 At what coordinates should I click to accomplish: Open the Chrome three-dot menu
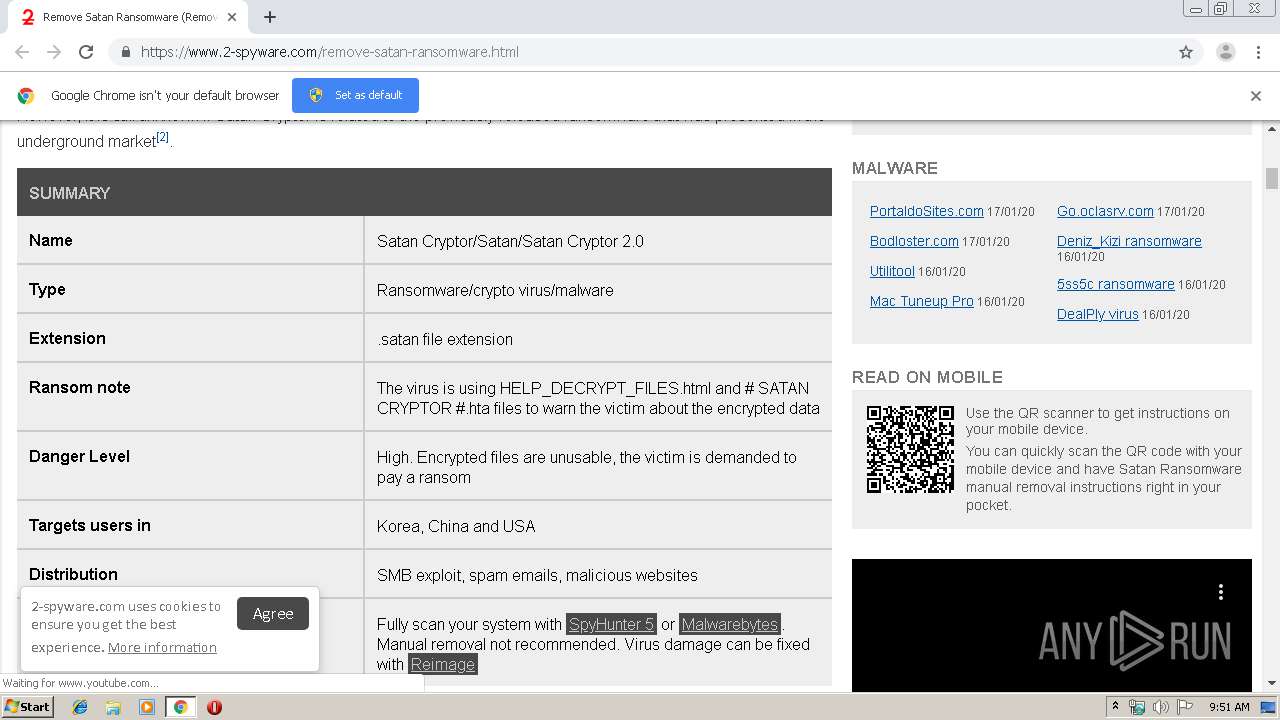click(x=1258, y=52)
